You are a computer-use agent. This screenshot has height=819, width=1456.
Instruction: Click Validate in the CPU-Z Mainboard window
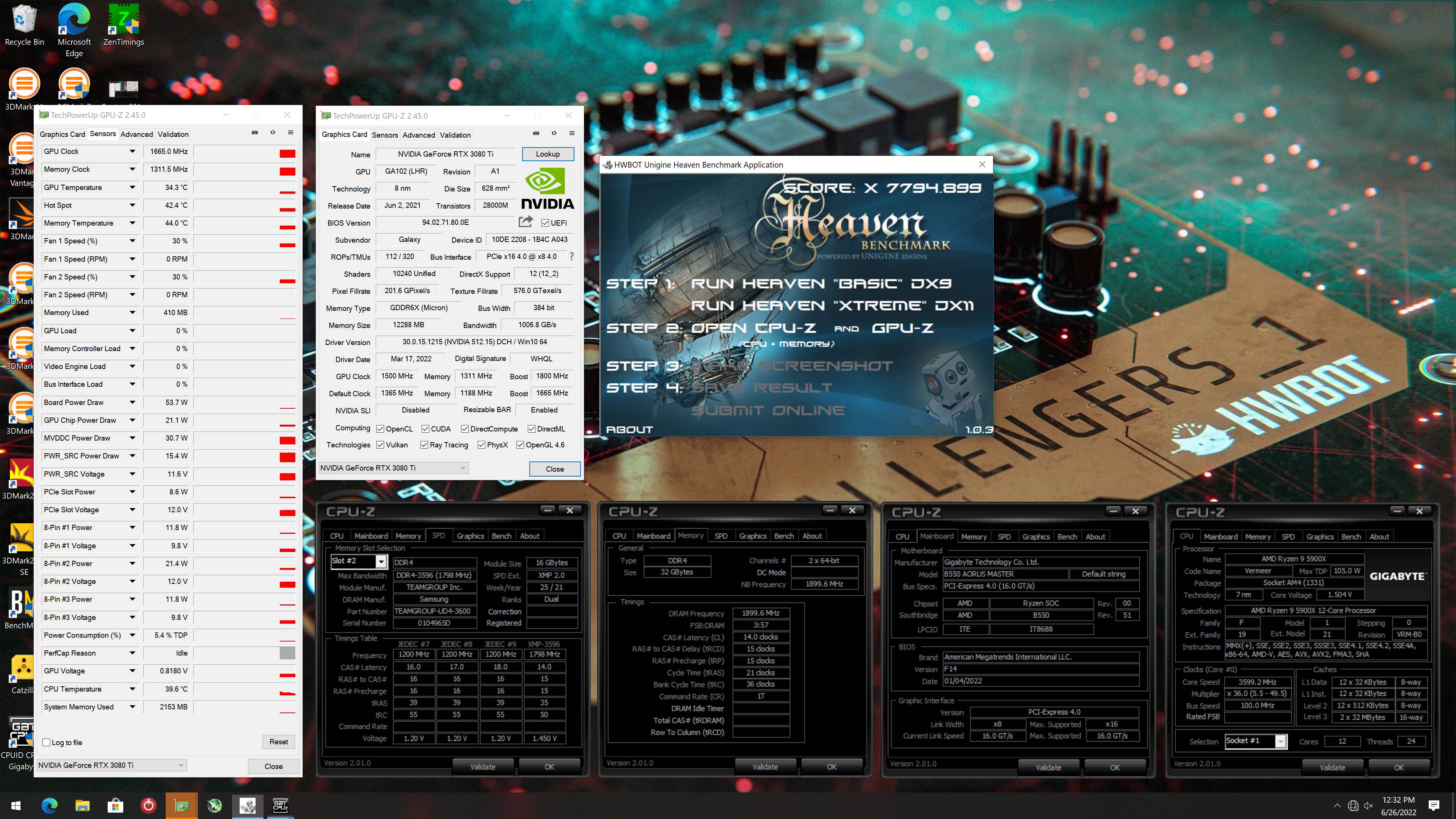1048,767
